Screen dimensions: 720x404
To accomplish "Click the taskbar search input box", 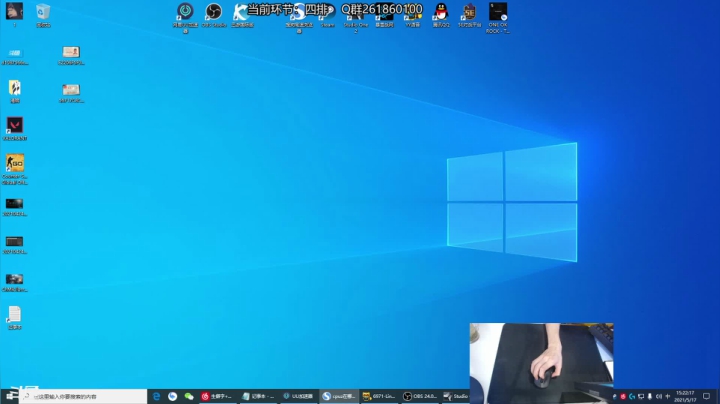I will (84, 396).
